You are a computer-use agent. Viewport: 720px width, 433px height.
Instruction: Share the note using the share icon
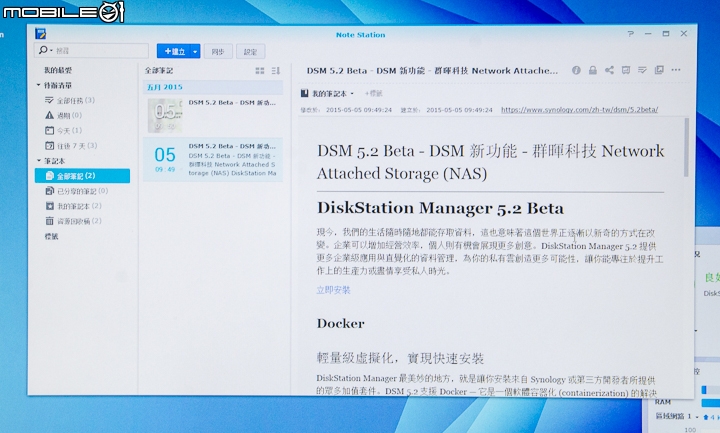(609, 70)
